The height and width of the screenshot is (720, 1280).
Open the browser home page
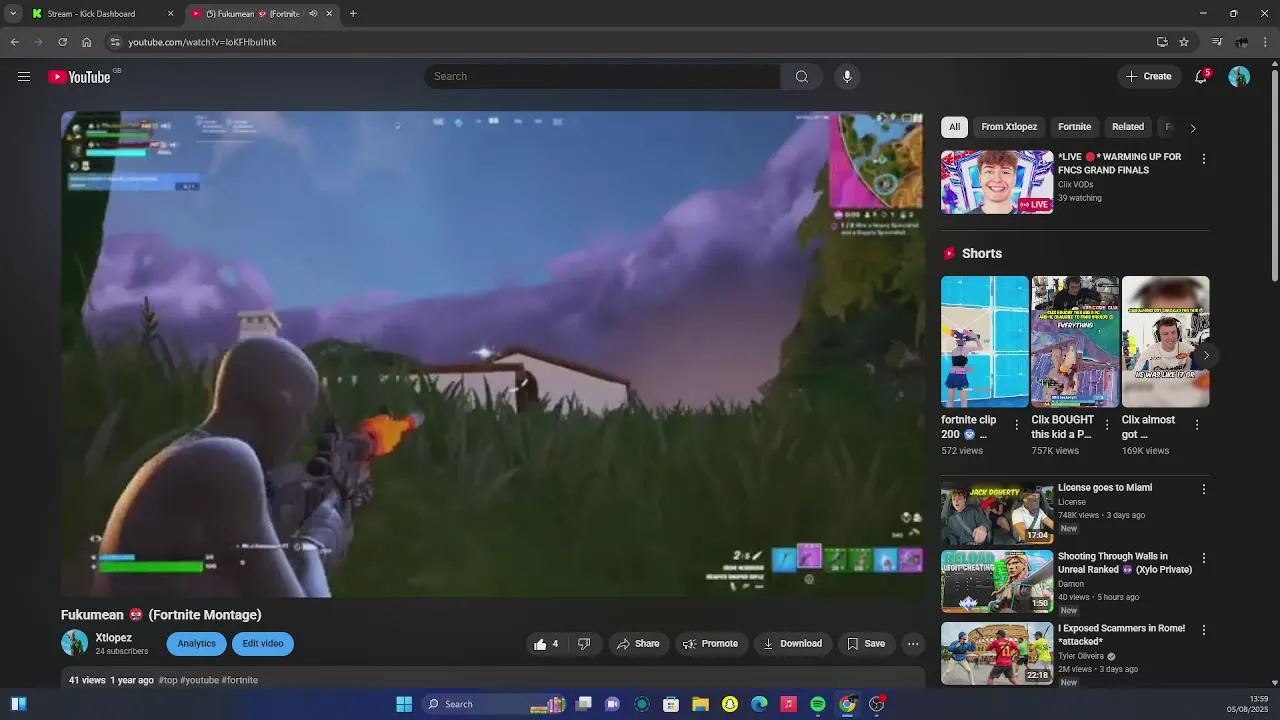click(x=87, y=42)
